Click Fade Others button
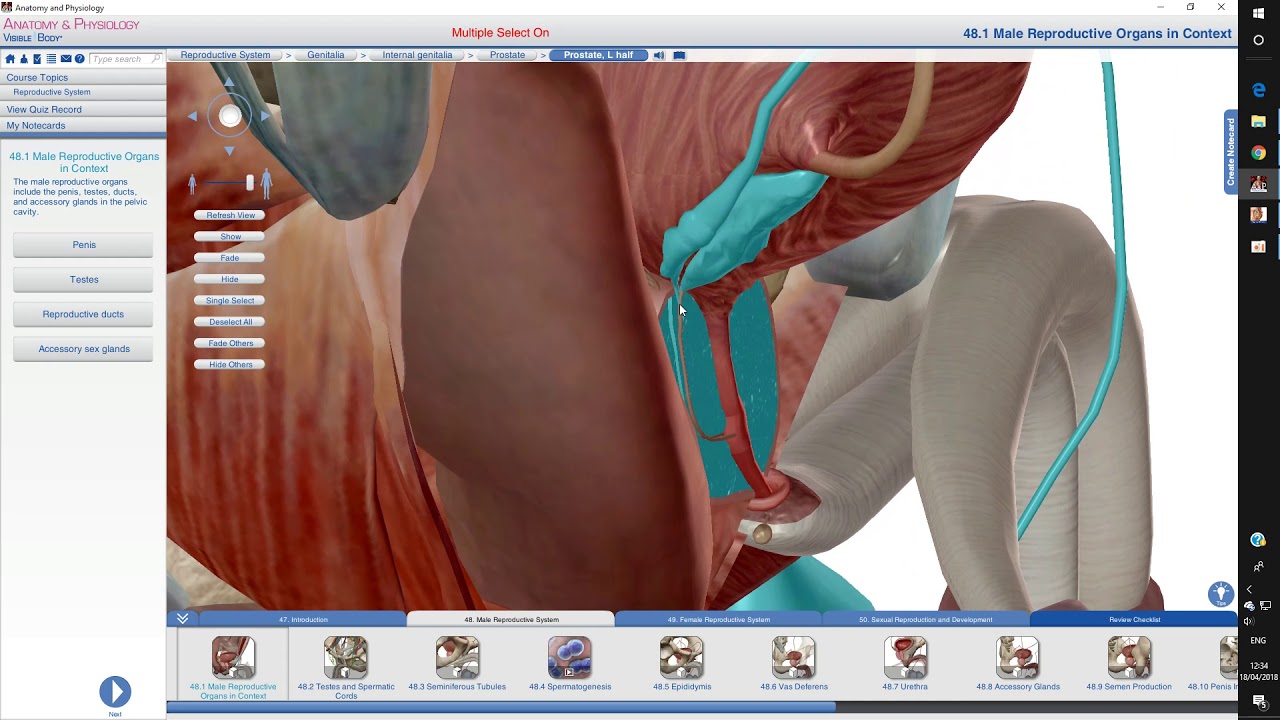1280x720 pixels. pos(230,343)
